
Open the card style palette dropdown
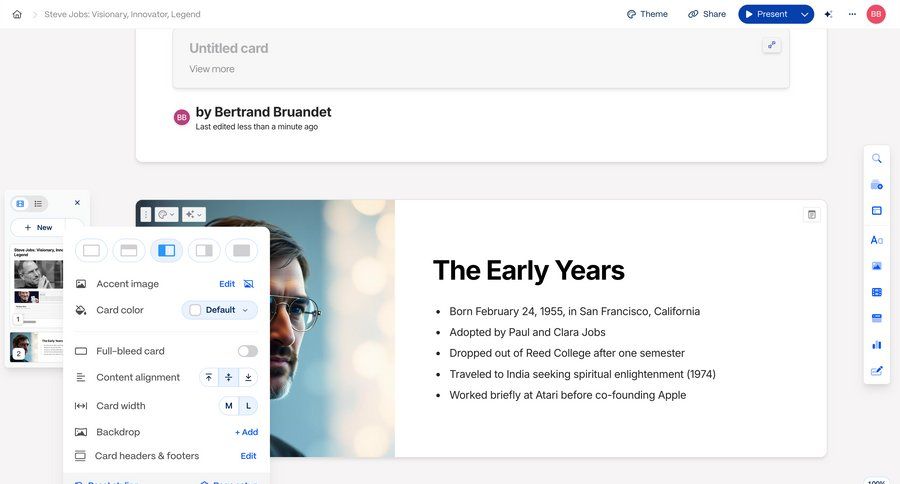167,214
